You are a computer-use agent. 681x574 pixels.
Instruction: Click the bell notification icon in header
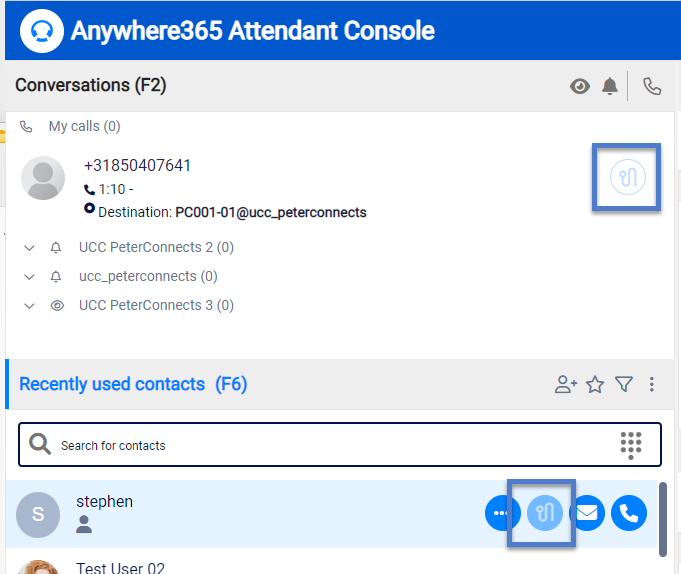coord(610,87)
